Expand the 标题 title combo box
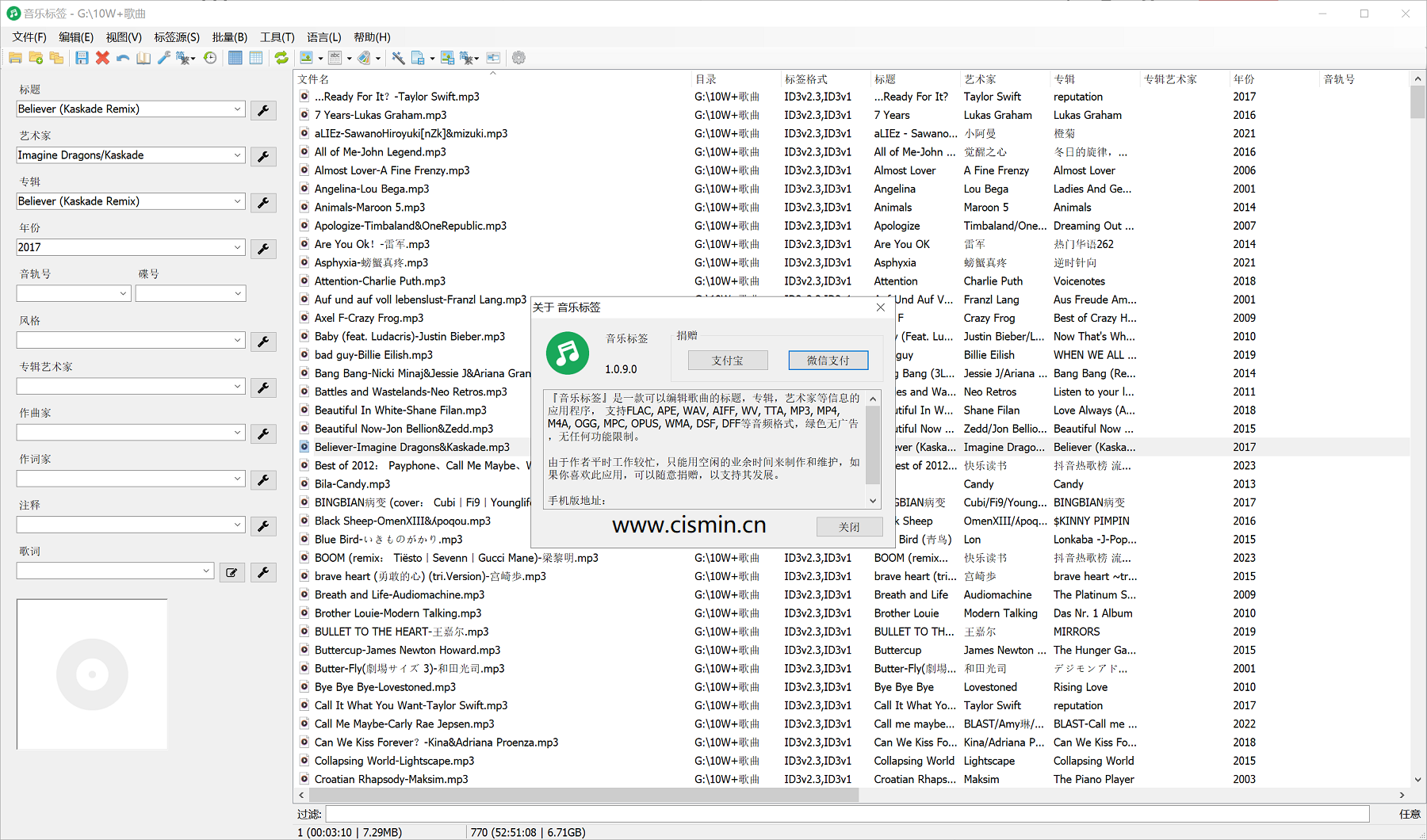Screen dimensions: 1427x840 tap(238, 109)
